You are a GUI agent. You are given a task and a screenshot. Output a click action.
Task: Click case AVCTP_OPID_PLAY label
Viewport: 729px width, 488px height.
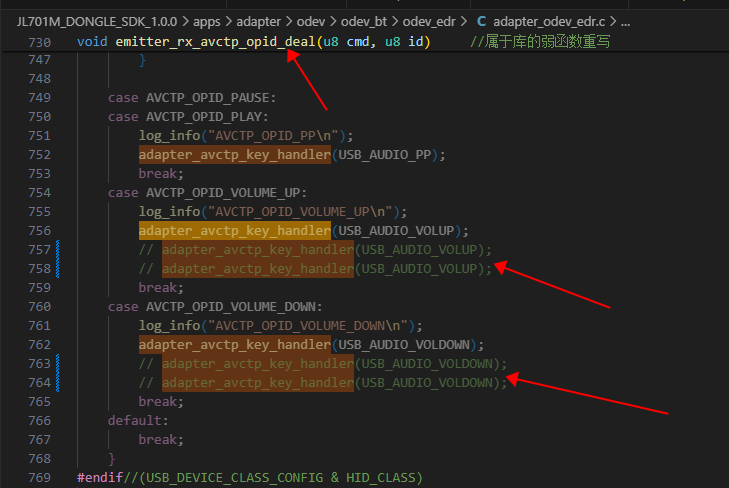[x=188, y=117]
